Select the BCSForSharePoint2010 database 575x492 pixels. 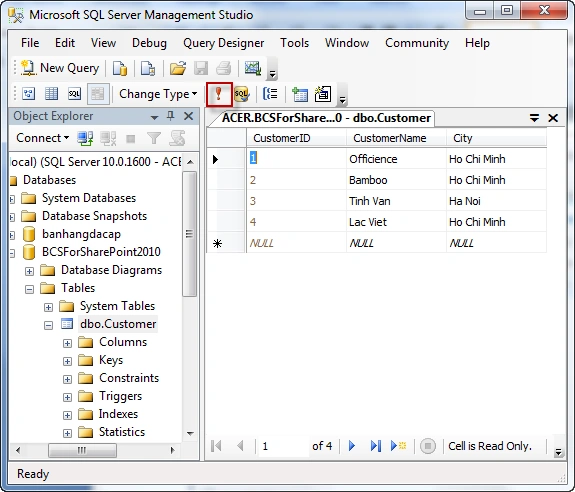point(101,252)
